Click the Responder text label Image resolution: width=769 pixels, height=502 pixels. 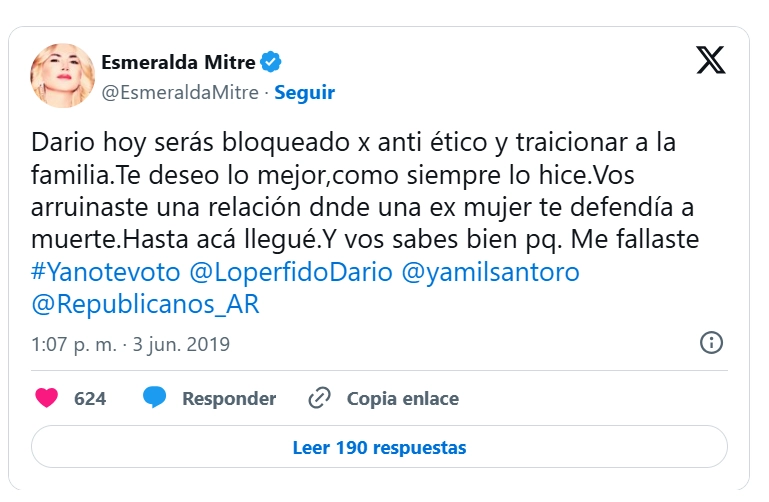click(x=229, y=398)
